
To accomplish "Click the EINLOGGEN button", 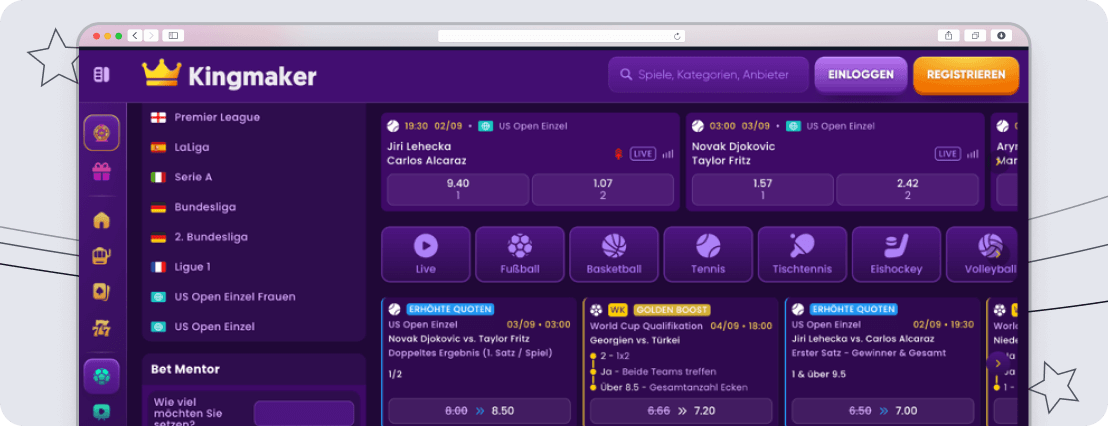I will tap(861, 74).
